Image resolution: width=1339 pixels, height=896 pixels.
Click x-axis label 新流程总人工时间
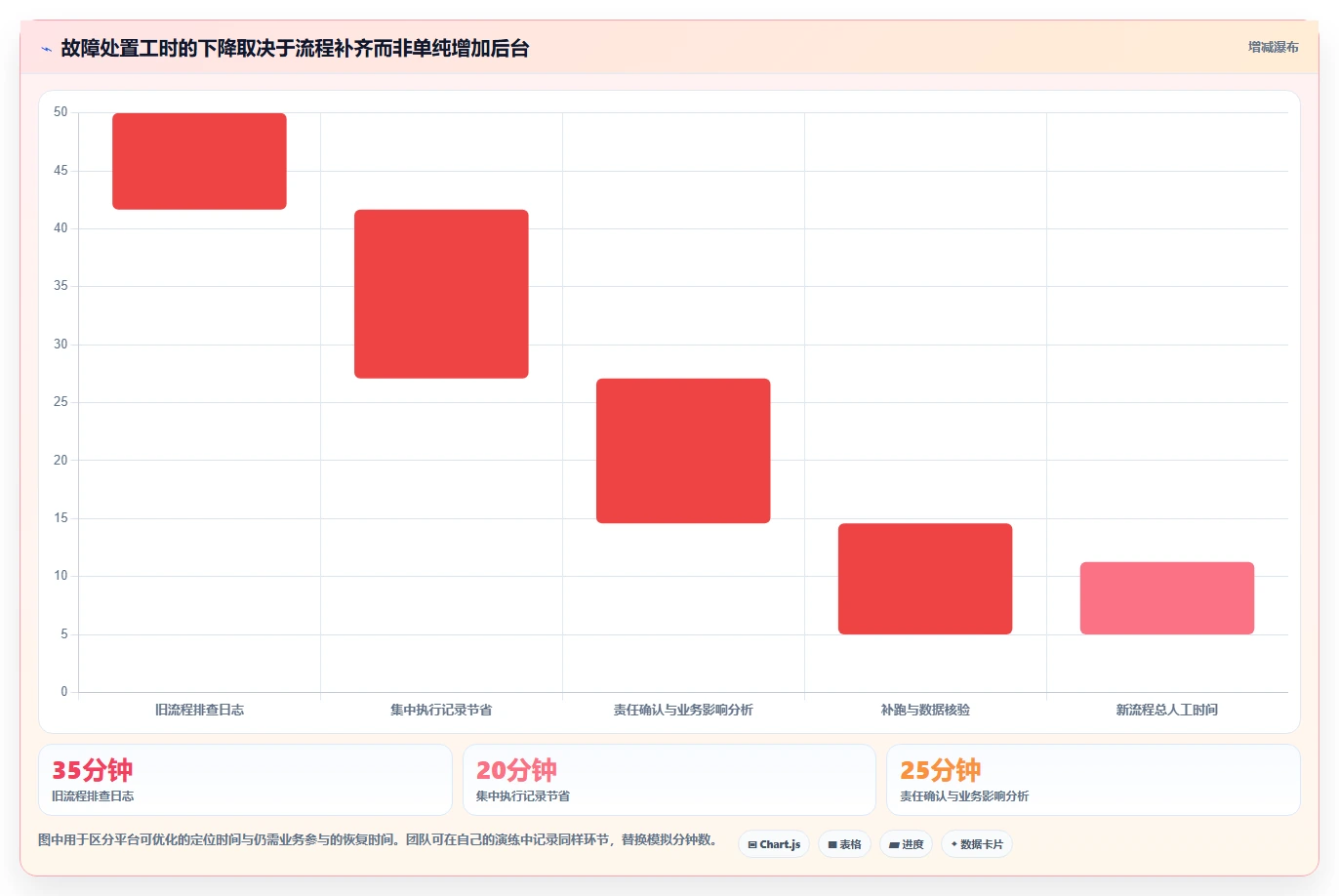click(x=1167, y=710)
